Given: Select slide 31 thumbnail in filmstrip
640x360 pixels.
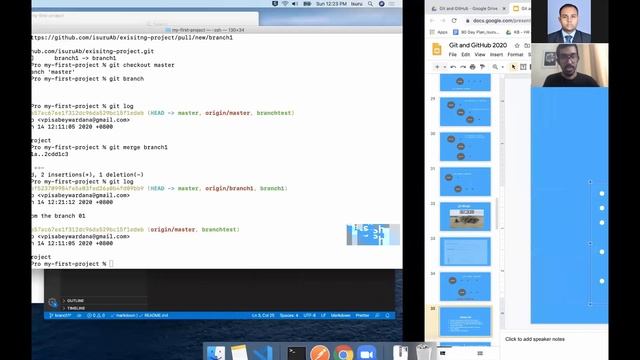Looking at the screenshot, I should [465, 182].
